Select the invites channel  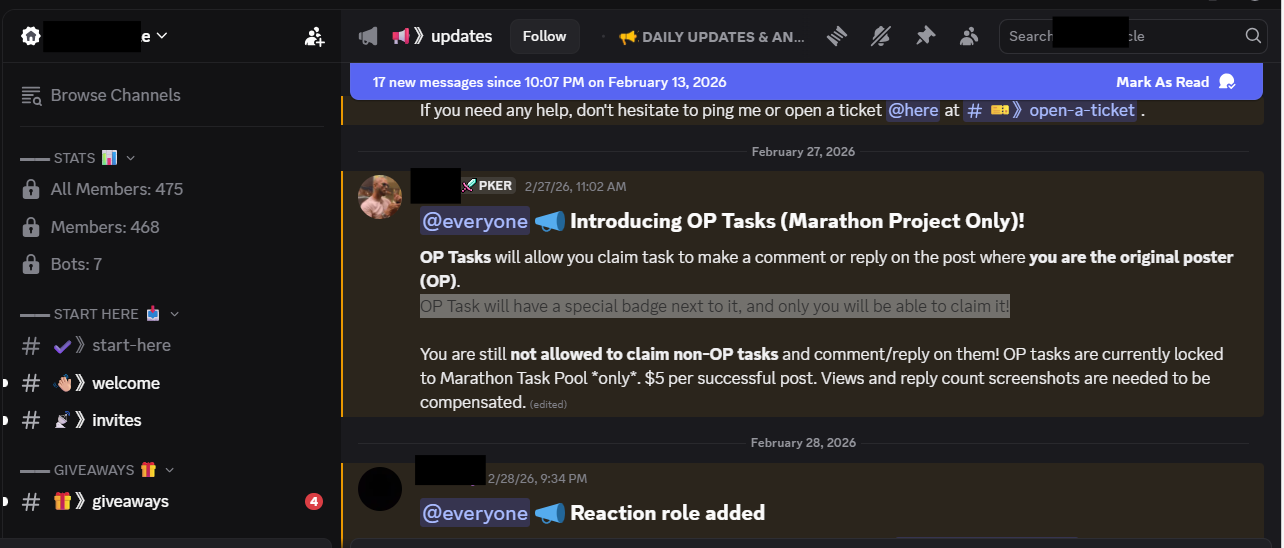116,420
